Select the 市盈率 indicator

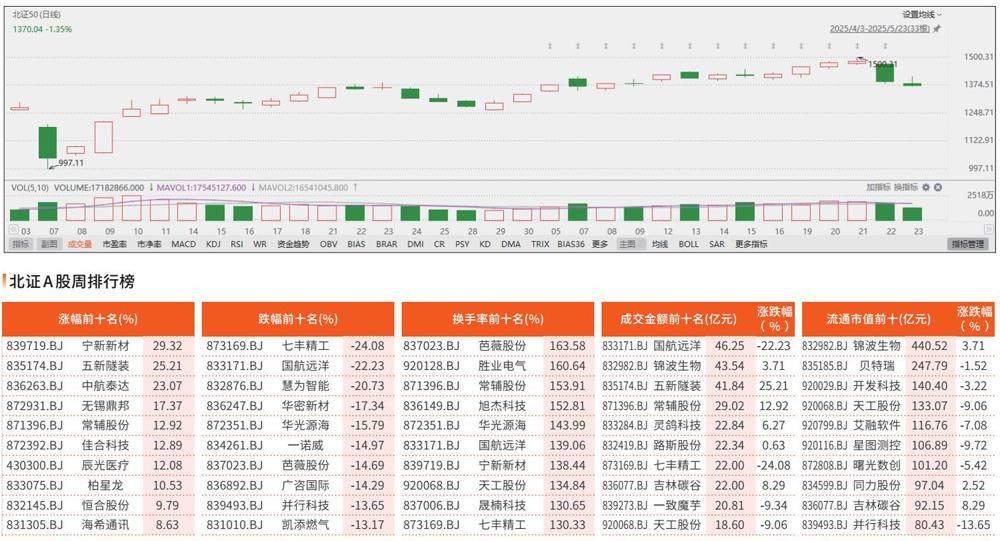coord(114,244)
